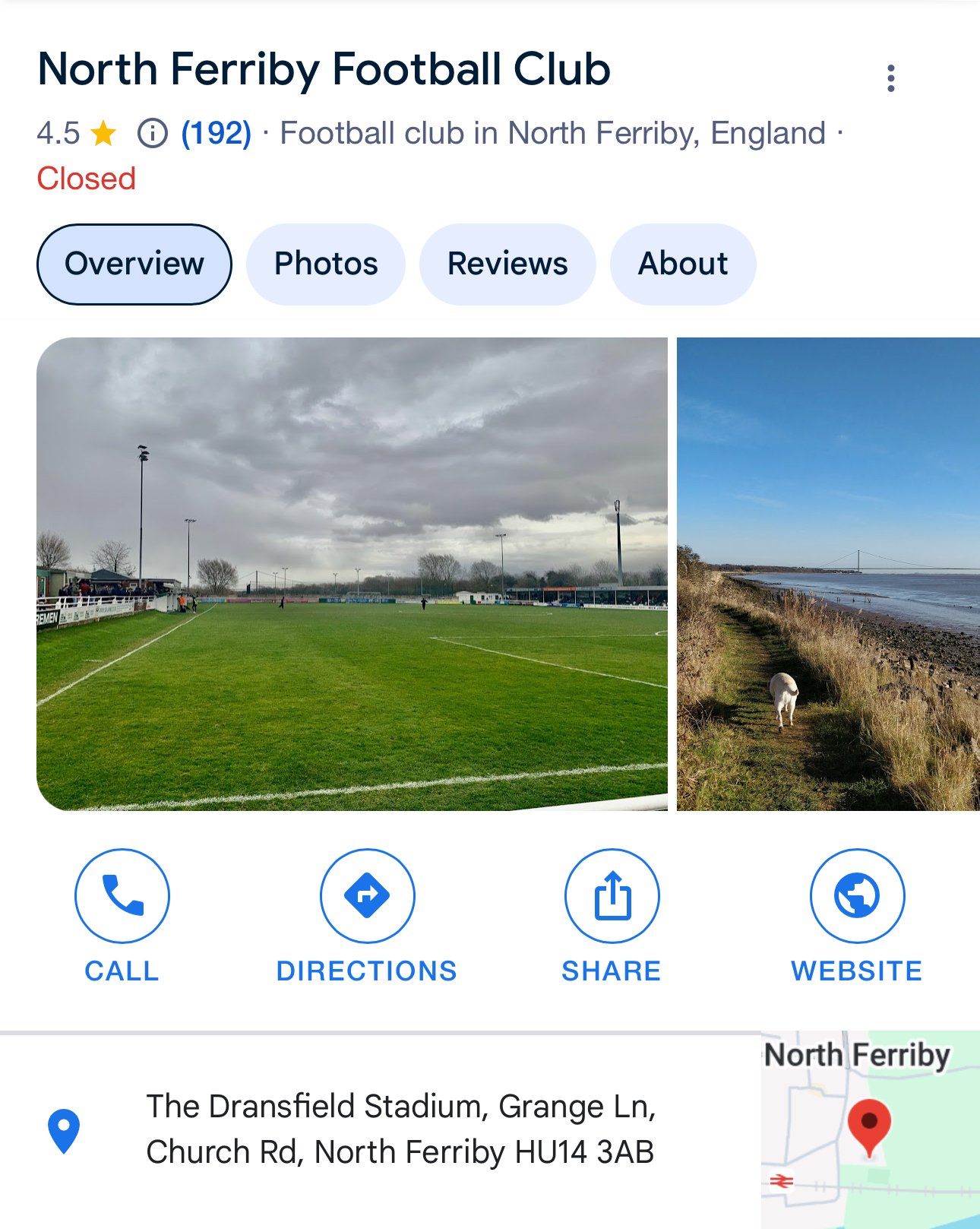Click the North Ferriby Football Club title
The image size is (980, 1229).
(324, 69)
